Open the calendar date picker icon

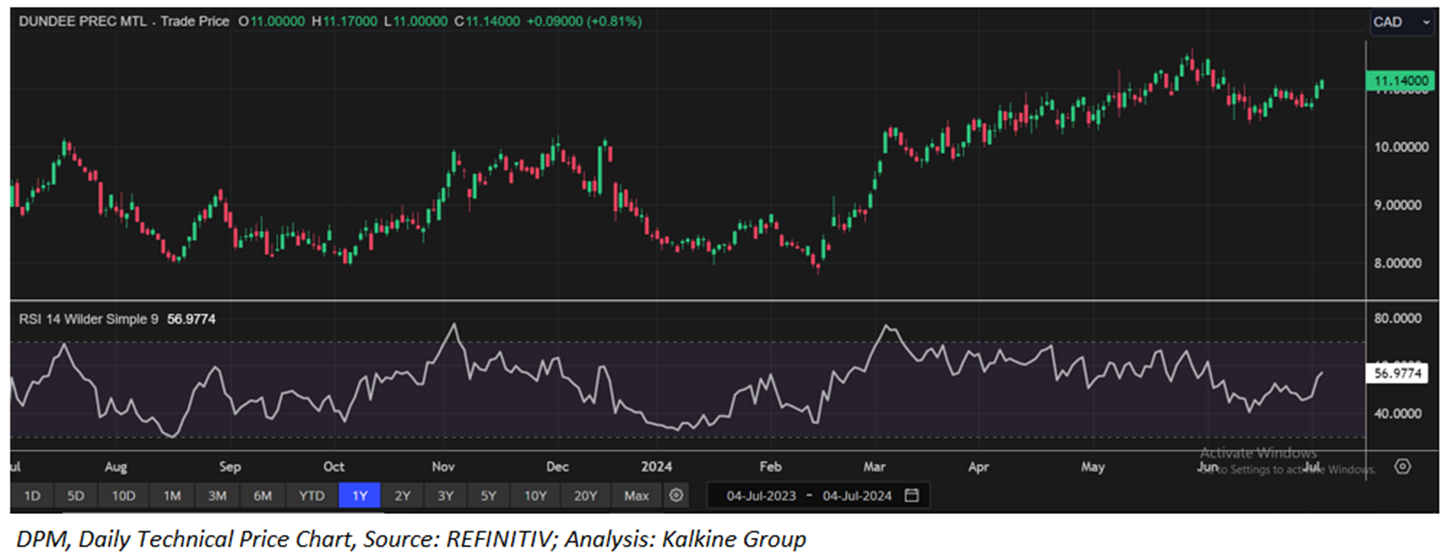click(911, 495)
